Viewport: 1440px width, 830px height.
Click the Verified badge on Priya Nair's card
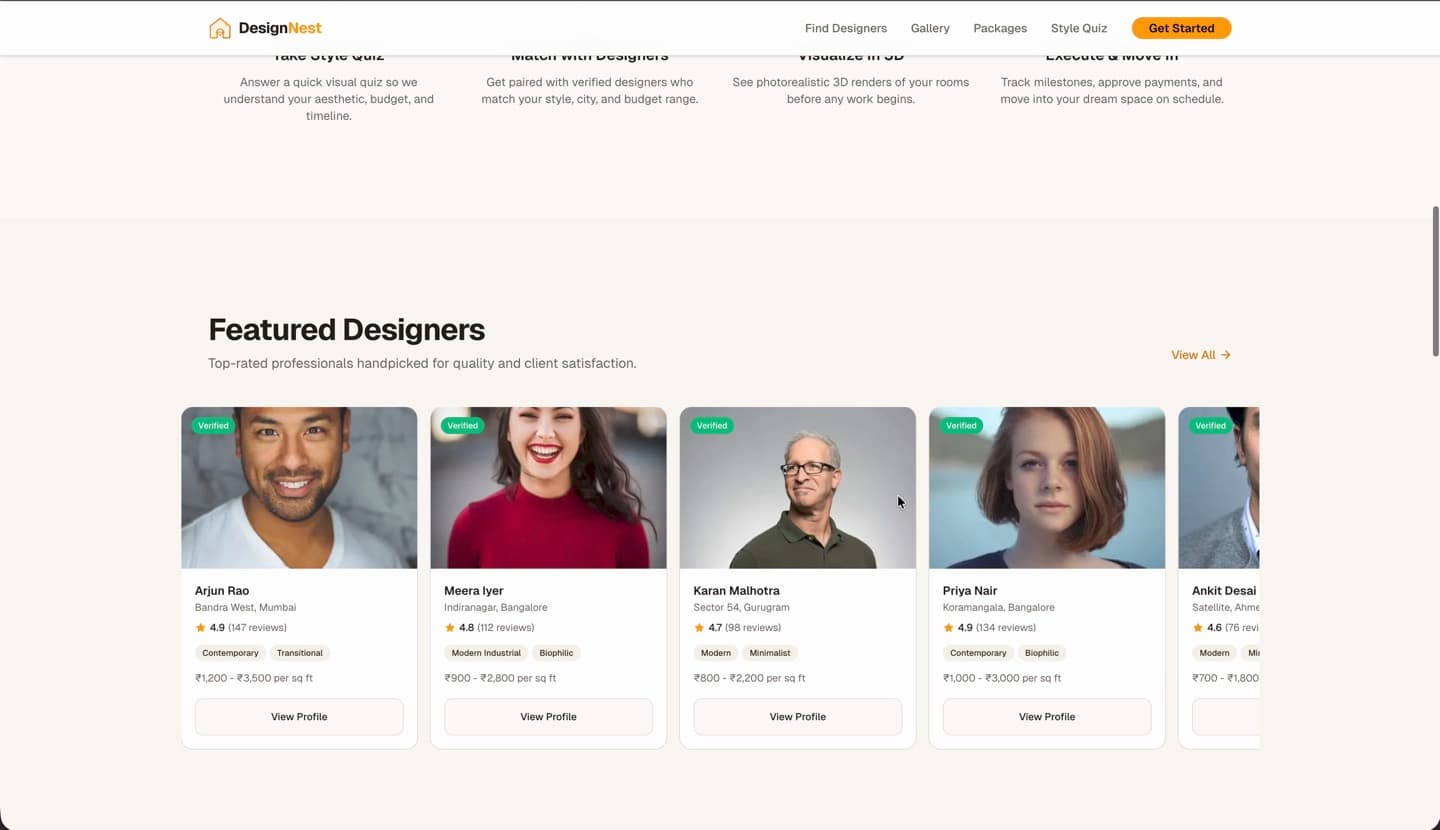tap(961, 425)
